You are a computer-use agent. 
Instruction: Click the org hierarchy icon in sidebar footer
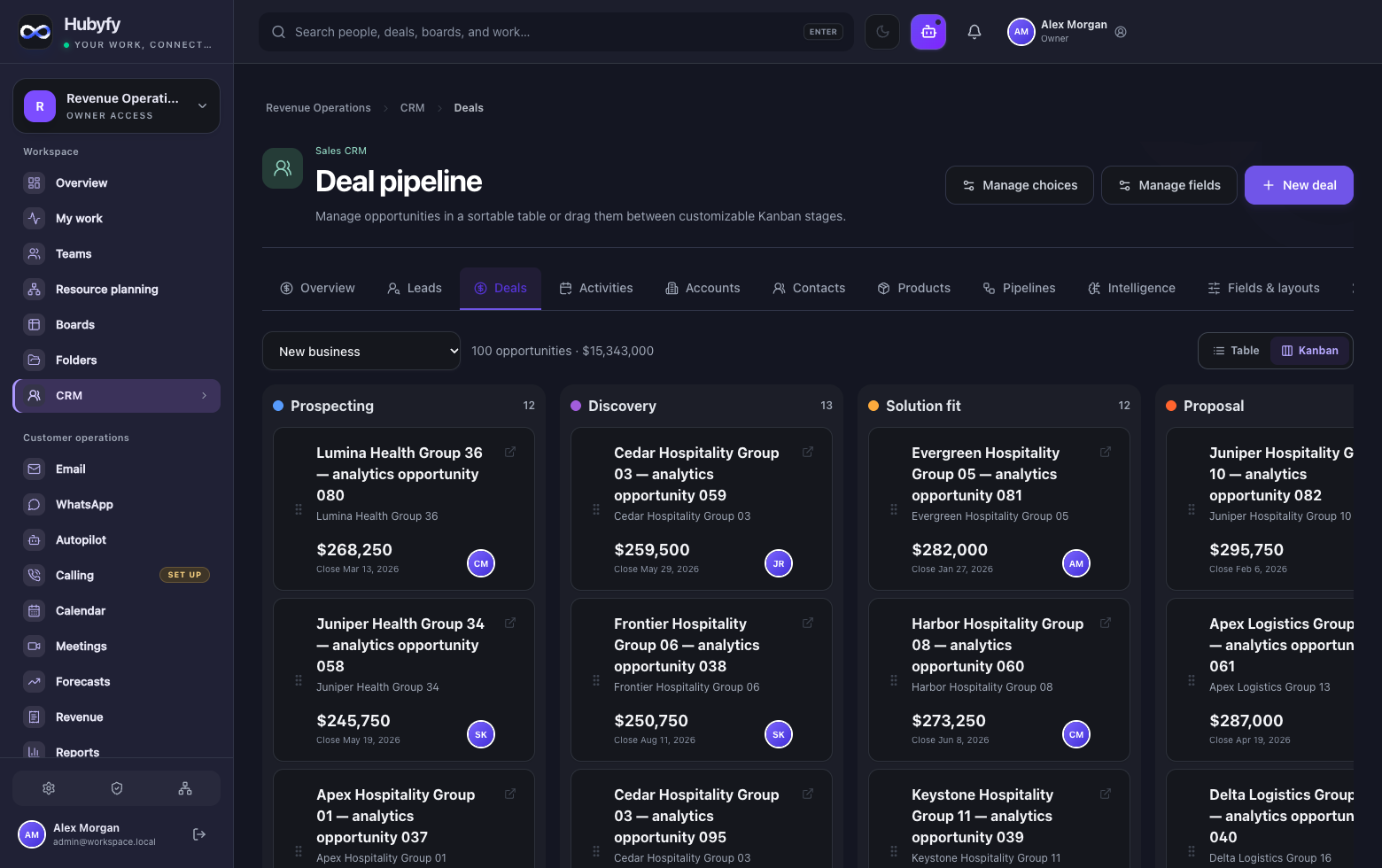(x=185, y=788)
